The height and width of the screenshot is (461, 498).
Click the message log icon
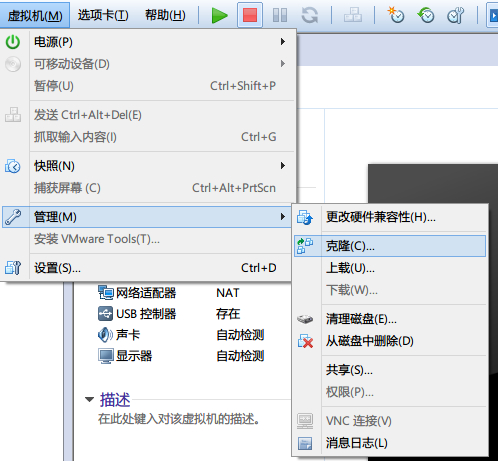pyautogui.click(x=305, y=443)
